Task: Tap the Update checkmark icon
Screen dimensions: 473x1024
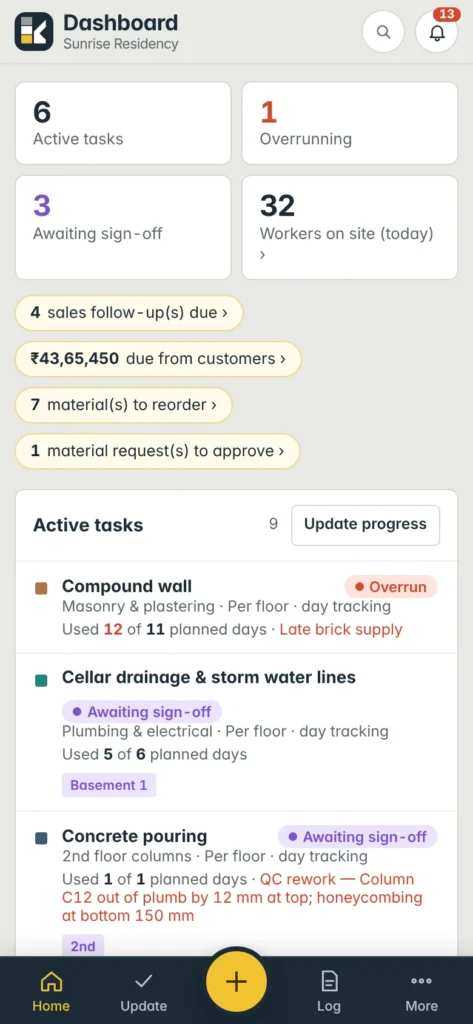Action: pos(143,981)
